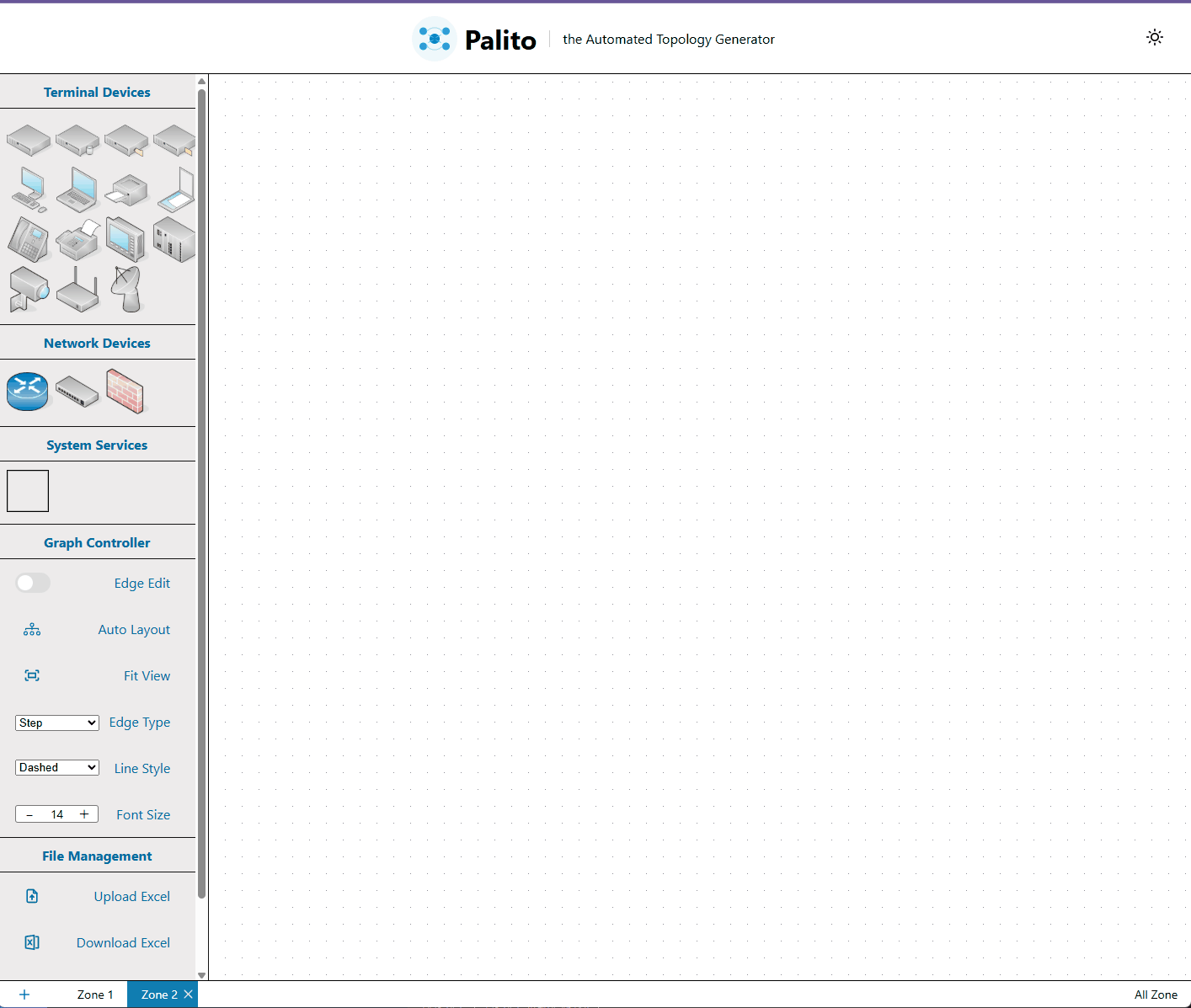Select the desktop PC device icon
This screenshot has width=1191, height=1008.
(29, 189)
